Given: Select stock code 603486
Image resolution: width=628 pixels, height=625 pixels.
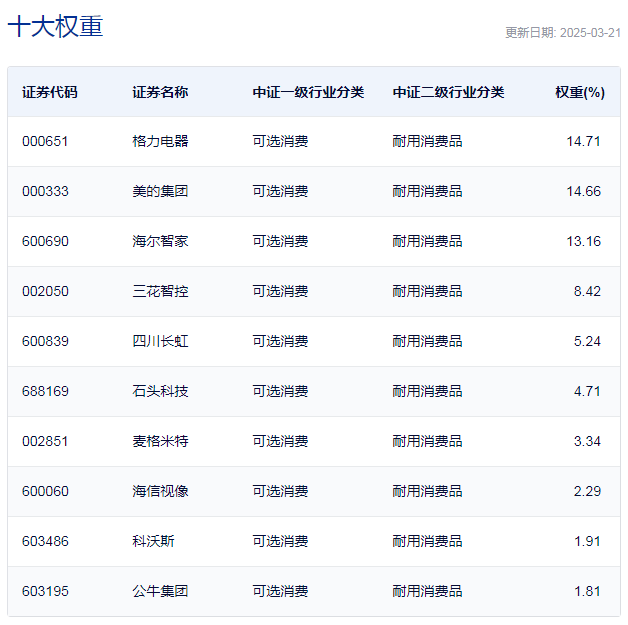Looking at the screenshot, I should point(45,541).
